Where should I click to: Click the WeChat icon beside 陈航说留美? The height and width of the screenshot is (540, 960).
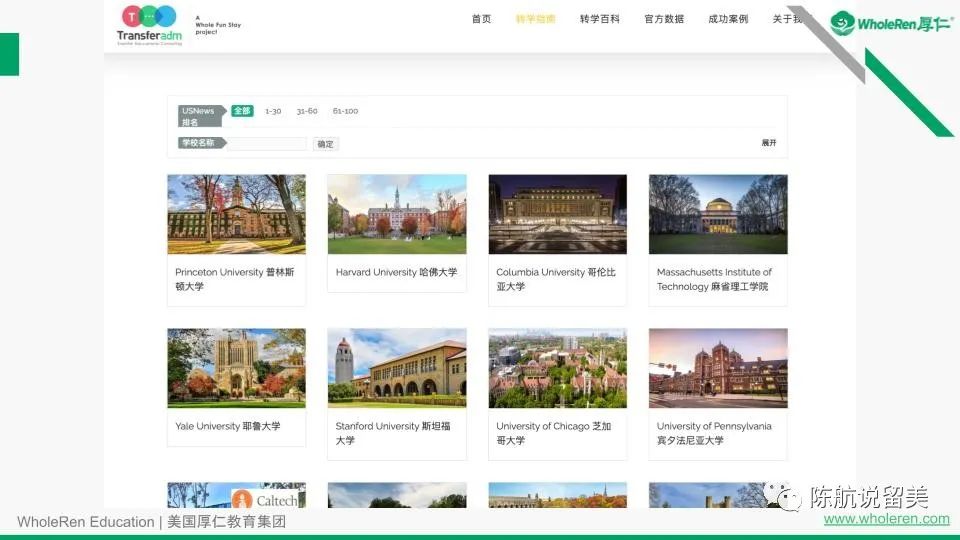(x=783, y=497)
